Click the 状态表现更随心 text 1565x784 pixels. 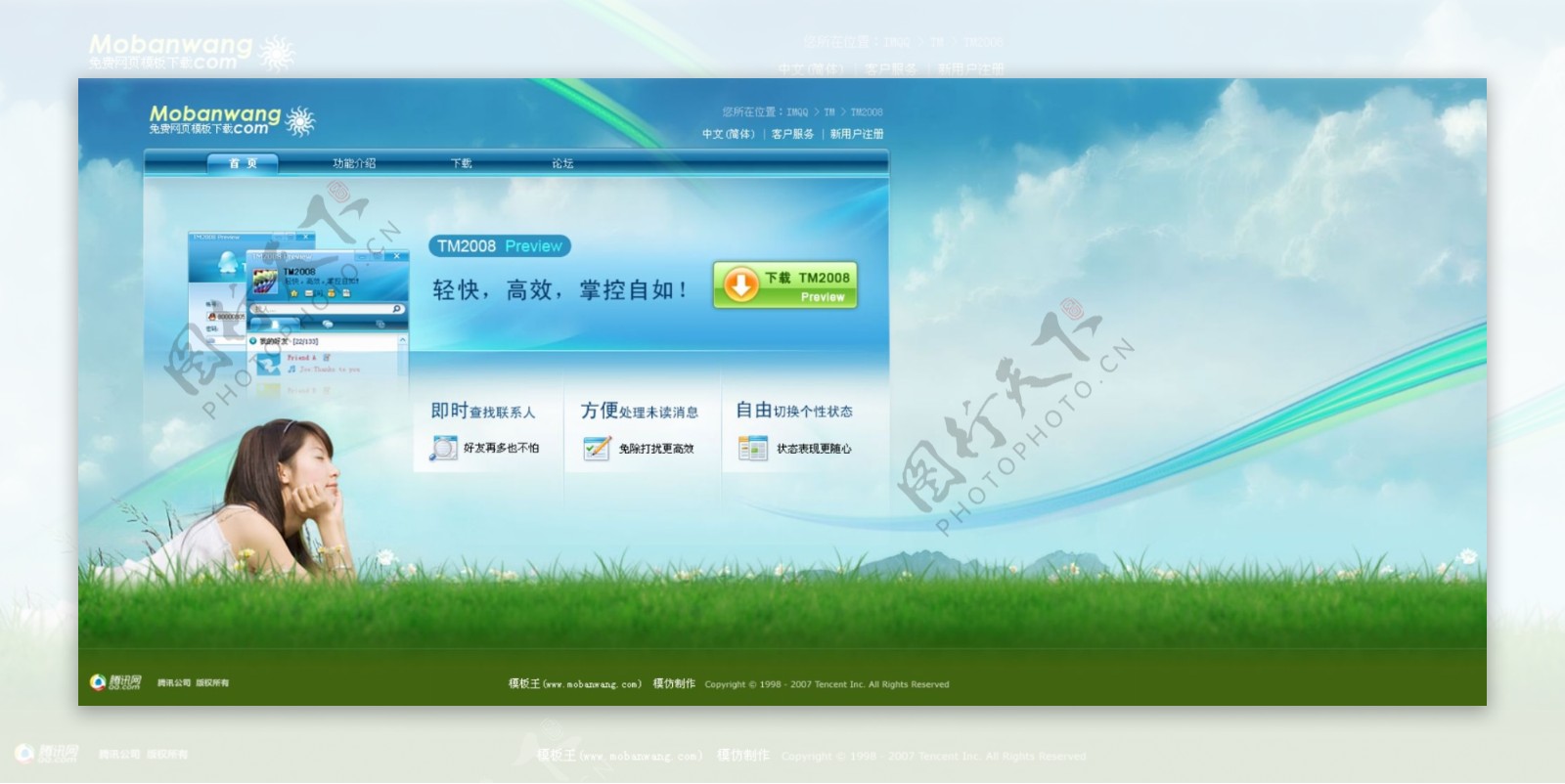coord(814,449)
